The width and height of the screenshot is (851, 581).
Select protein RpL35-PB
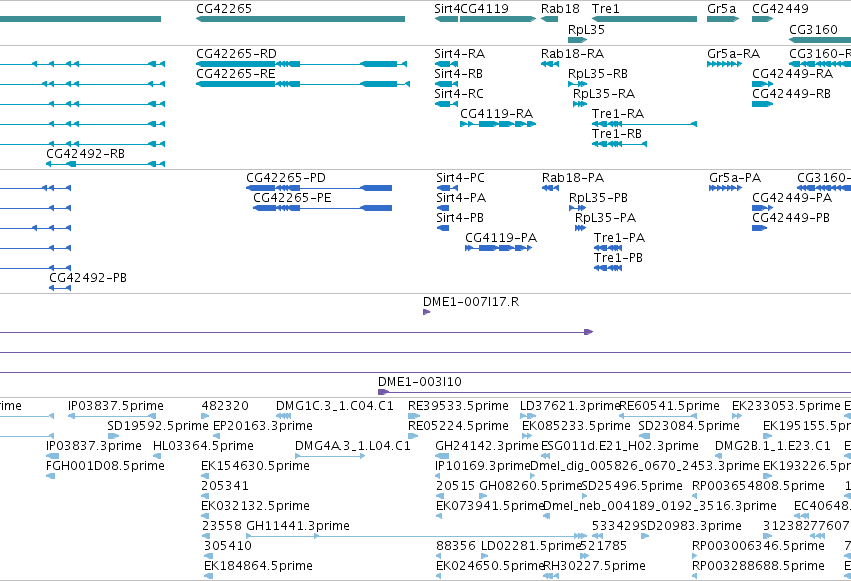click(577, 208)
